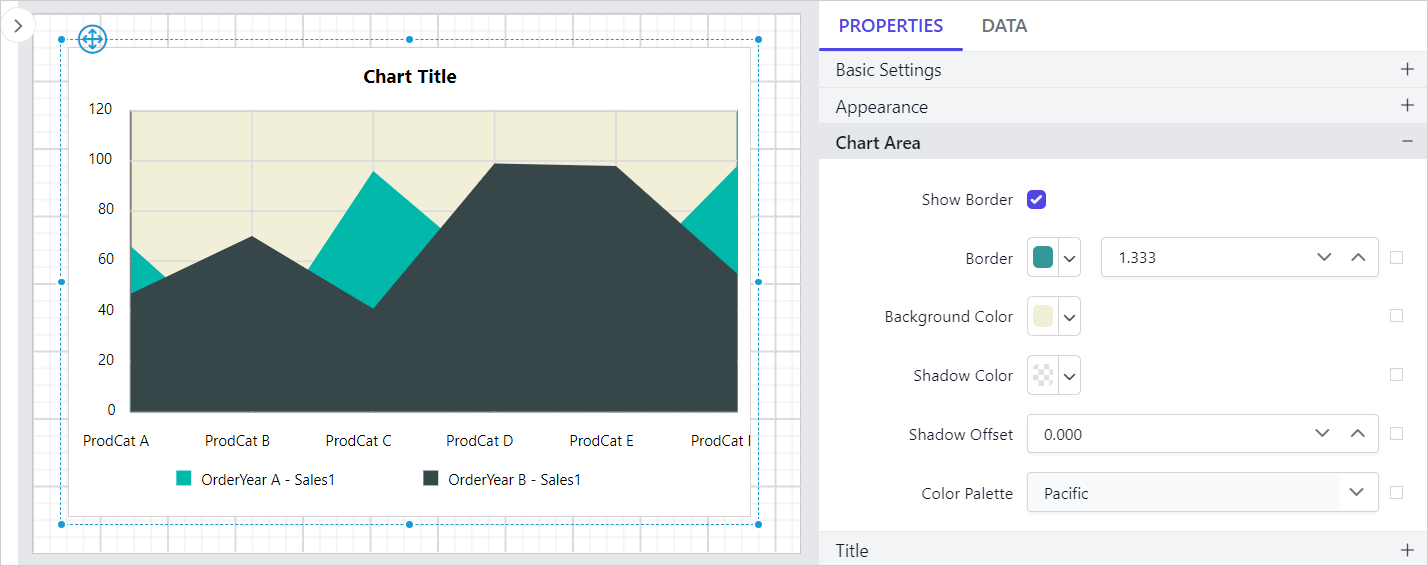Toggle the advanced checkbox beside Border

[x=1397, y=258]
